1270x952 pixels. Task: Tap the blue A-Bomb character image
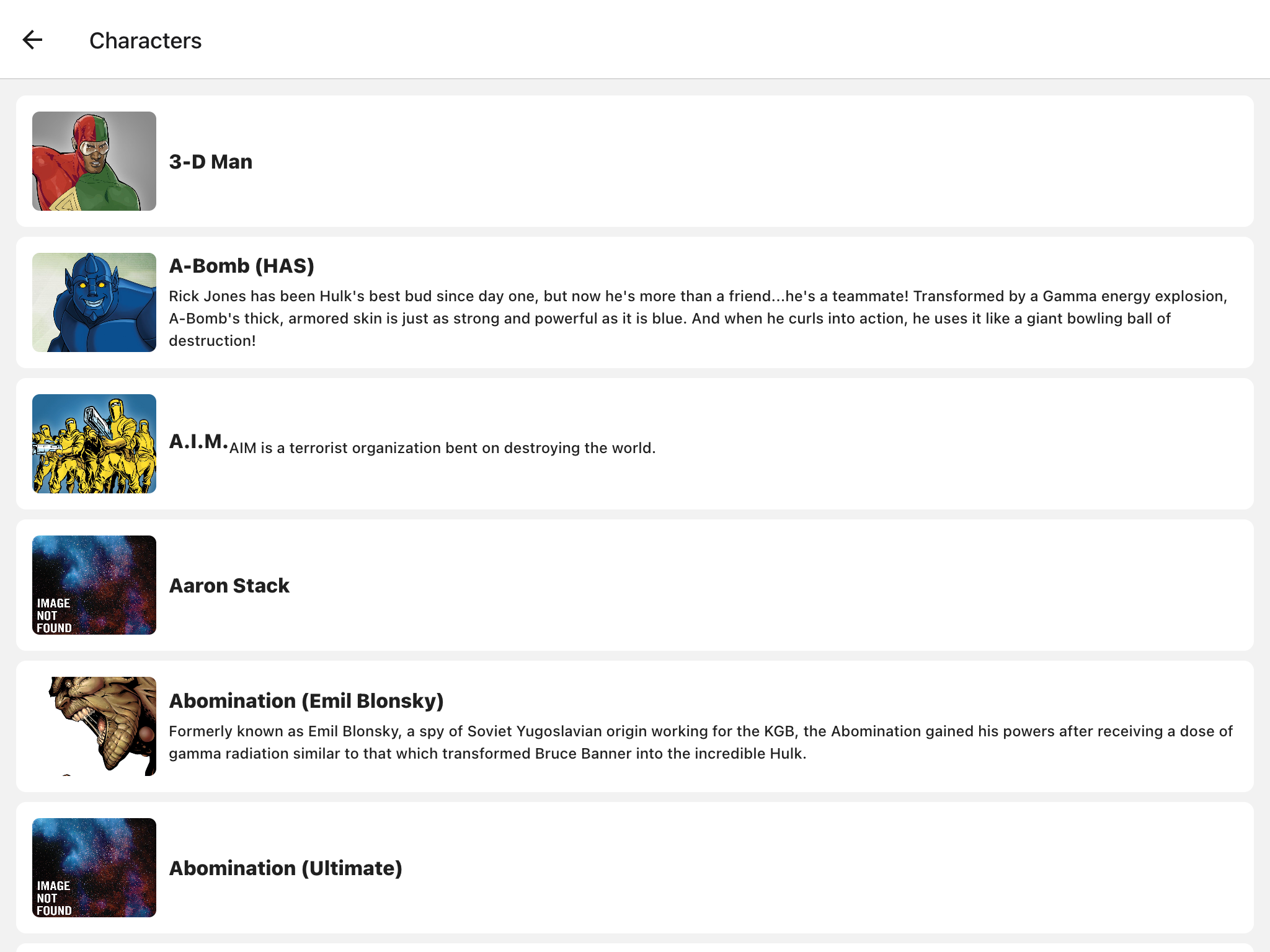click(x=94, y=302)
